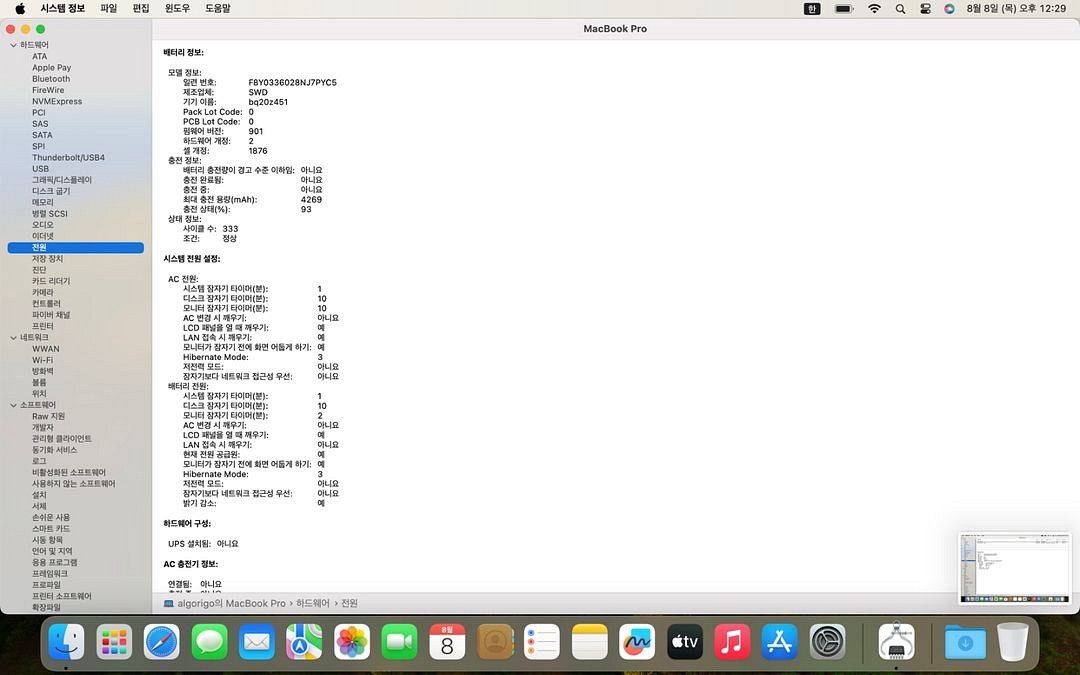Viewport: 1080px width, 675px height.
Task: Open Finder from the Dock
Action: pos(67,642)
